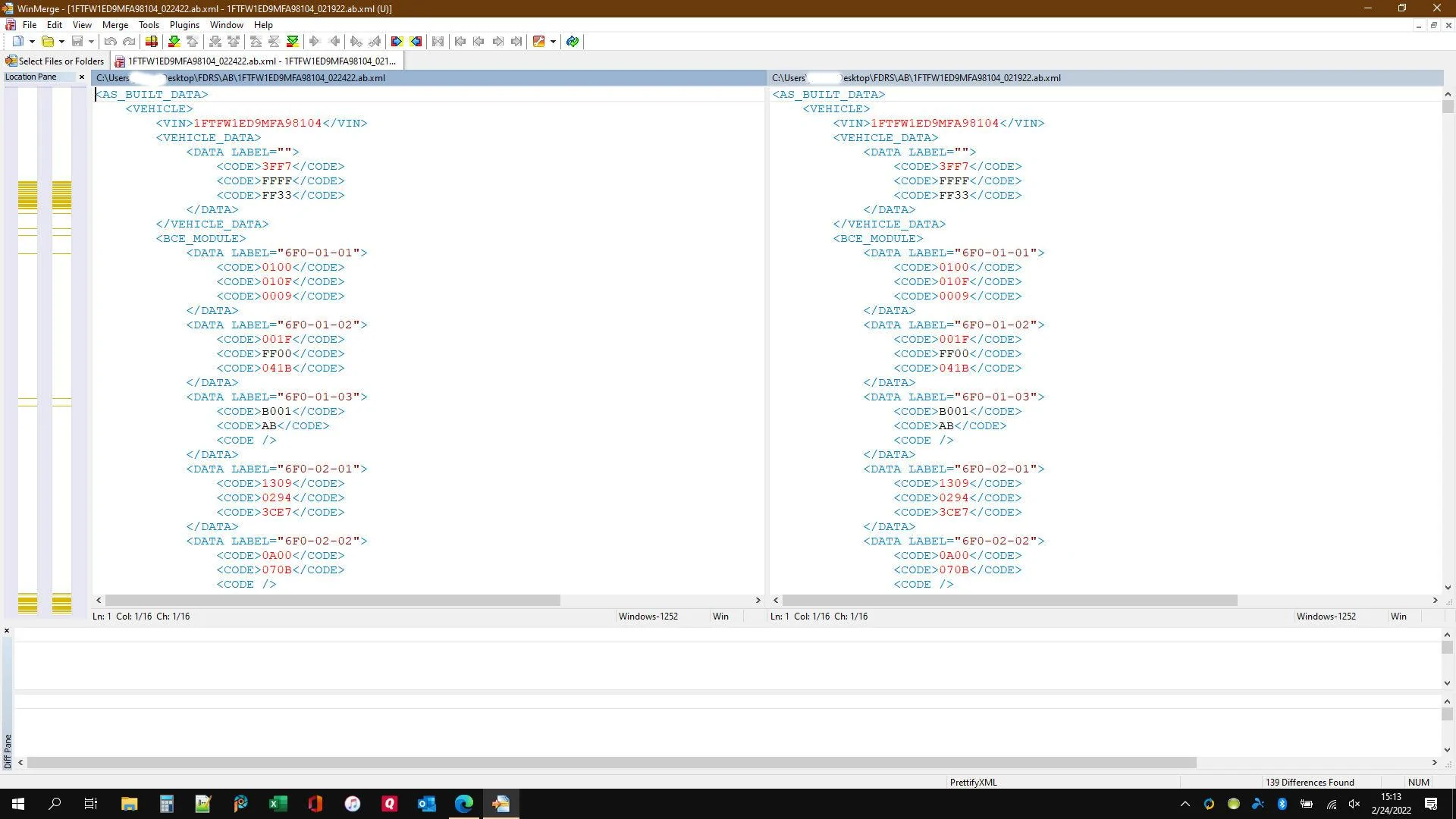Click the Location Pane yellow difference block

coord(27,196)
